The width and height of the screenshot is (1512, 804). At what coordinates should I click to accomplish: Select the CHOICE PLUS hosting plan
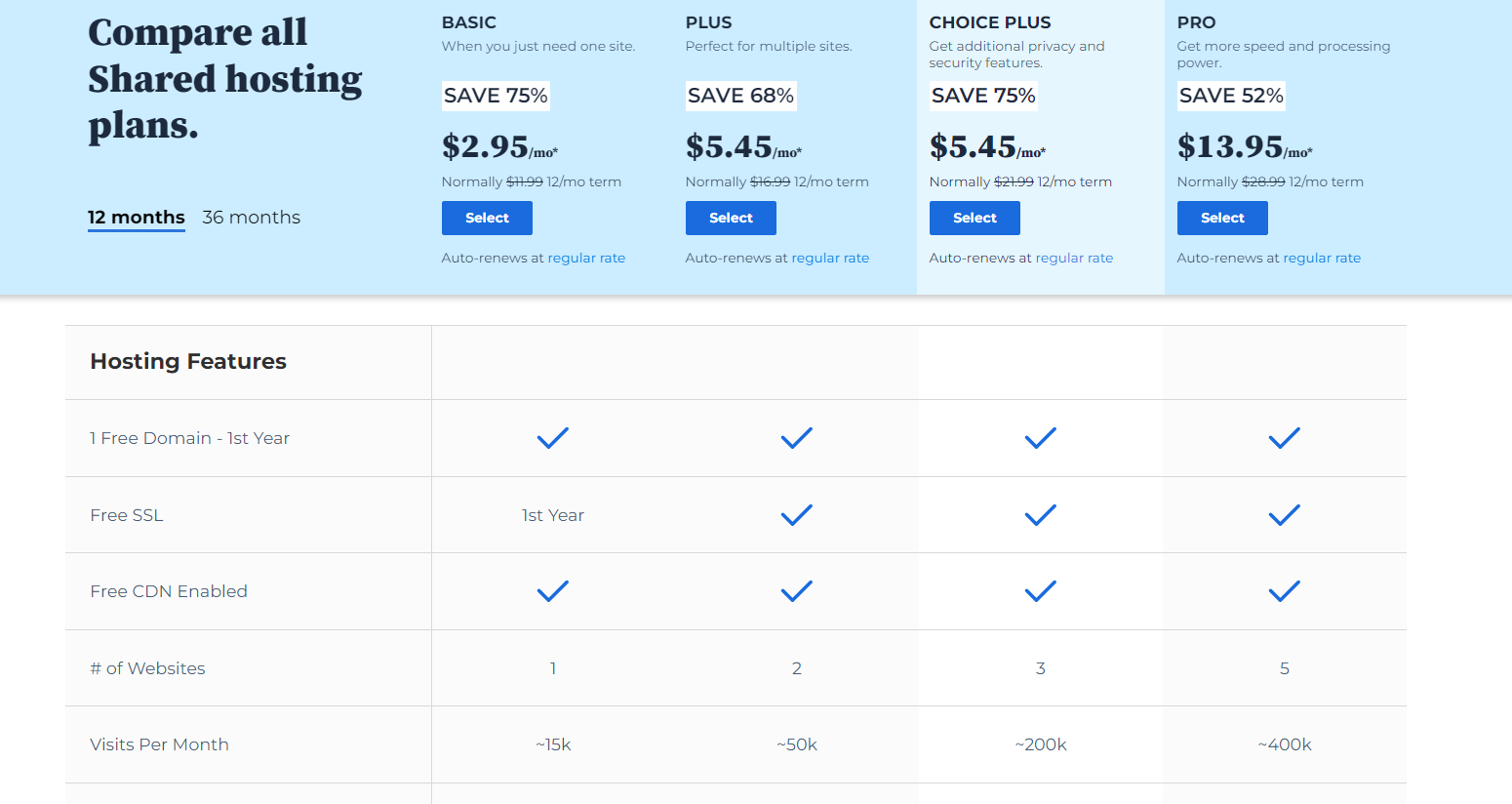[975, 219]
